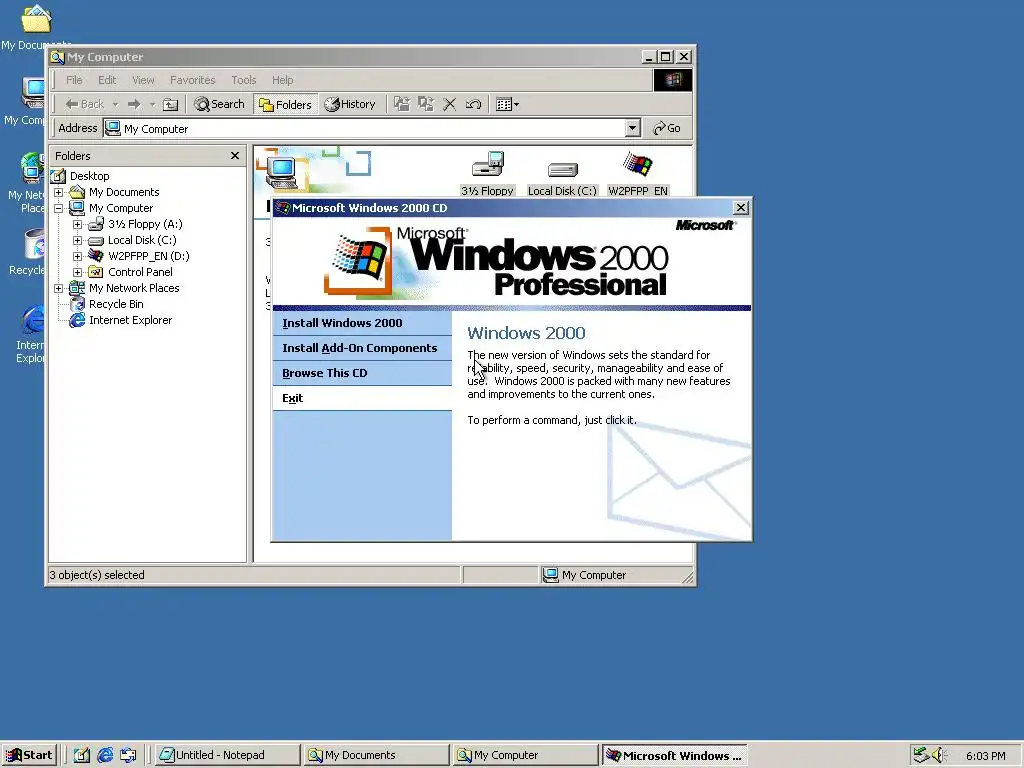Expand My Network Places node

[x=58, y=288]
